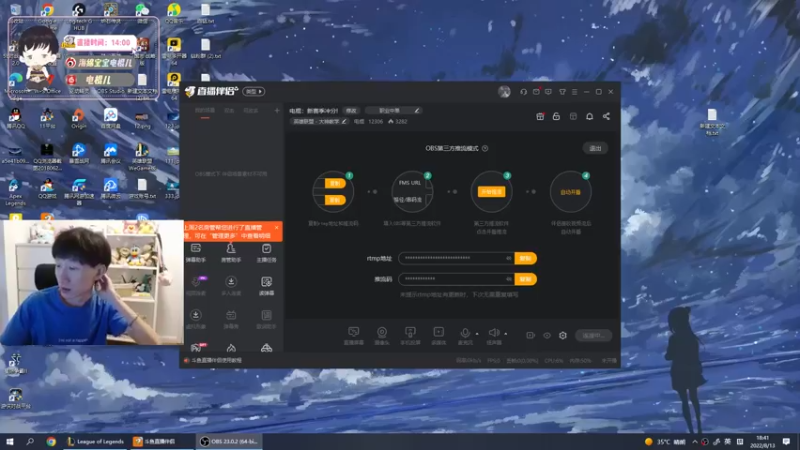Open the dimmed box icon beside the lock icon
Screen dimensions: 800x450
tap(573, 116)
